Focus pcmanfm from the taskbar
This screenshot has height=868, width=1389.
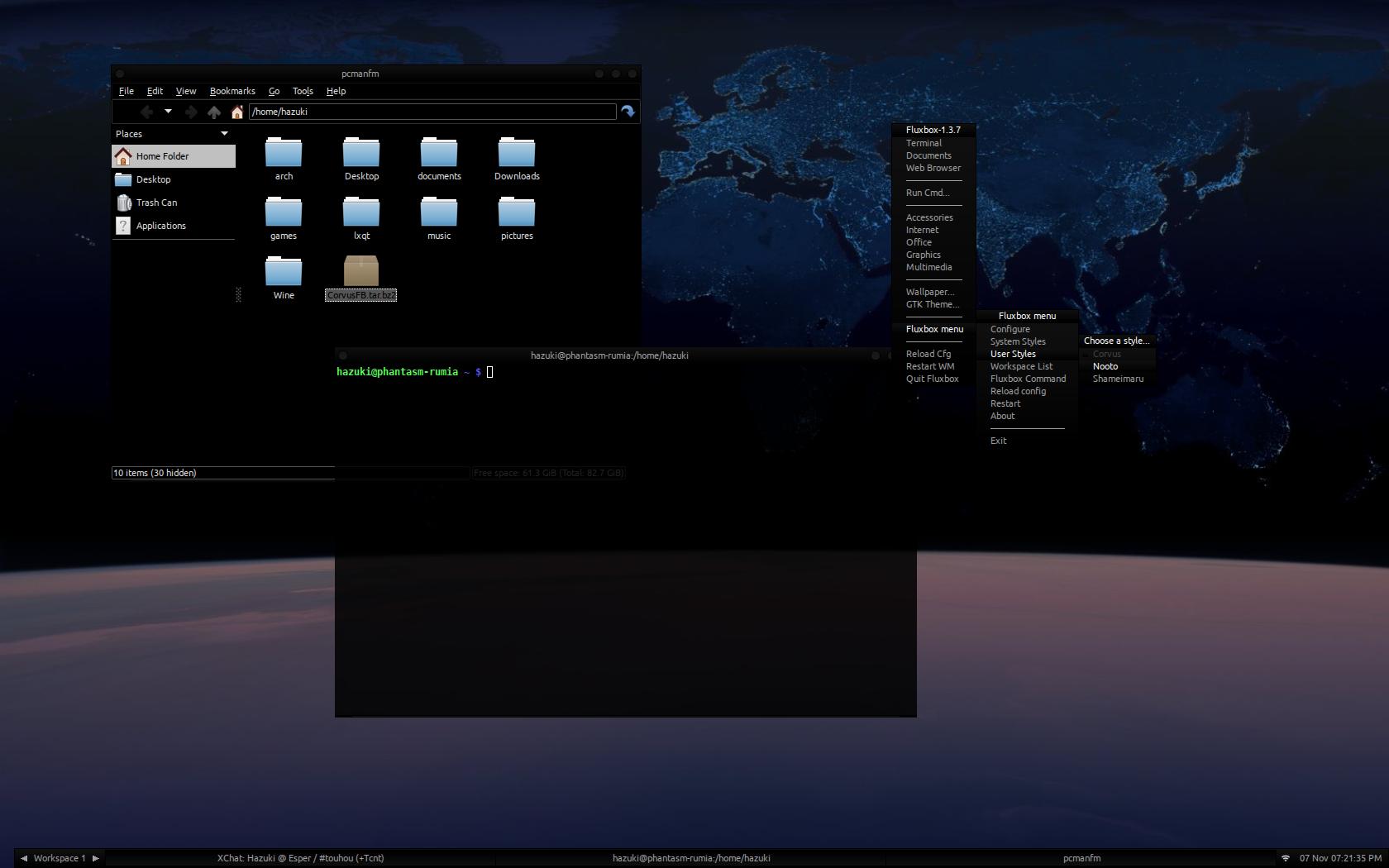coord(1081,858)
